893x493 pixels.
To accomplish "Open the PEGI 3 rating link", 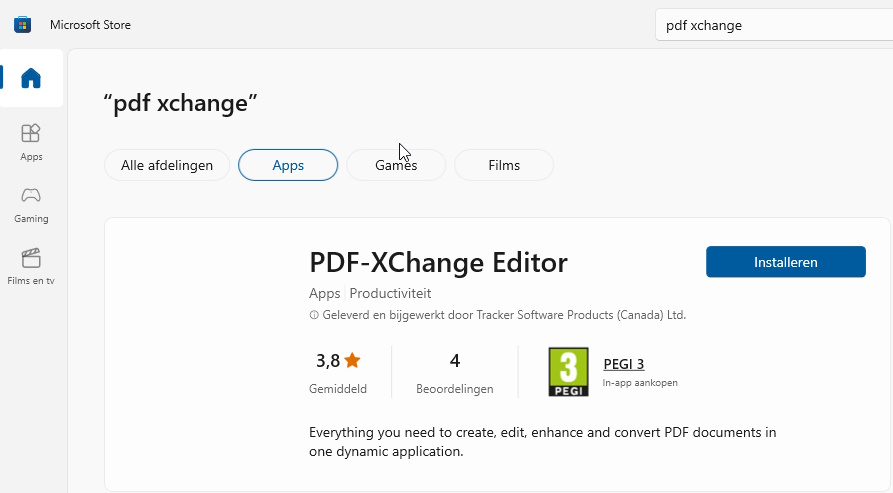I will point(624,364).
